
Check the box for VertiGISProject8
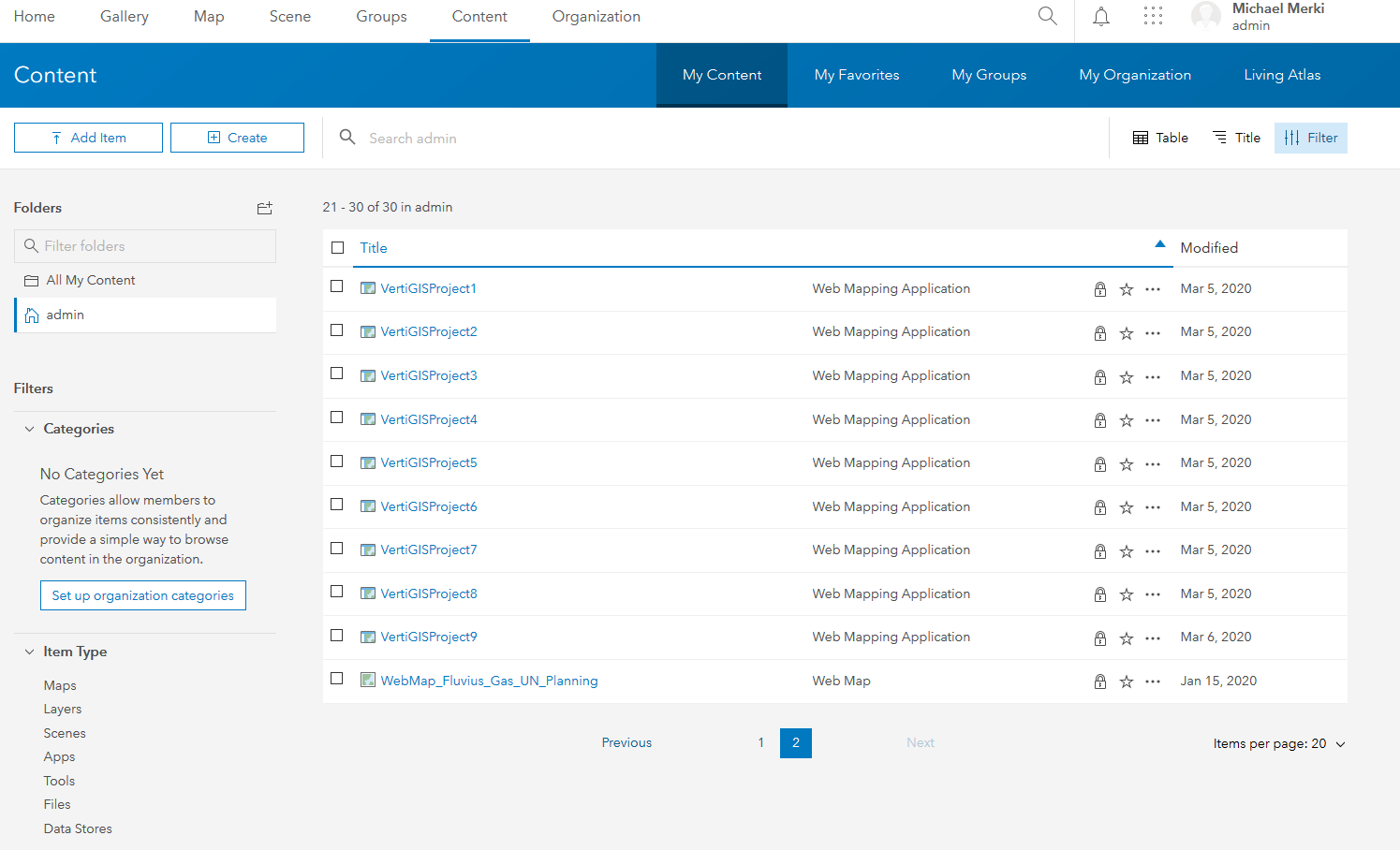point(337,592)
